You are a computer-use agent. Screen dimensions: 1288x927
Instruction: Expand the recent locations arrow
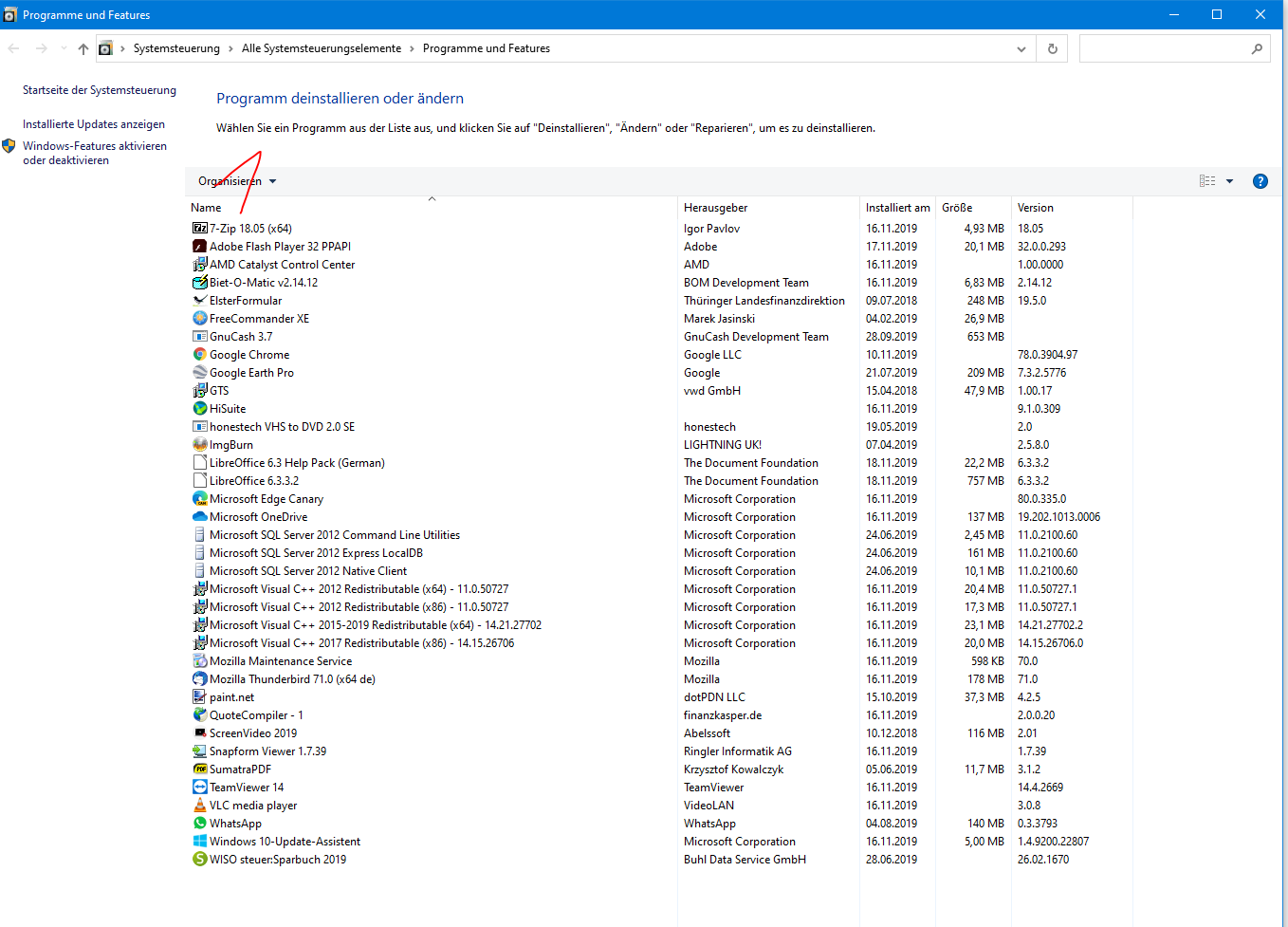click(x=64, y=48)
